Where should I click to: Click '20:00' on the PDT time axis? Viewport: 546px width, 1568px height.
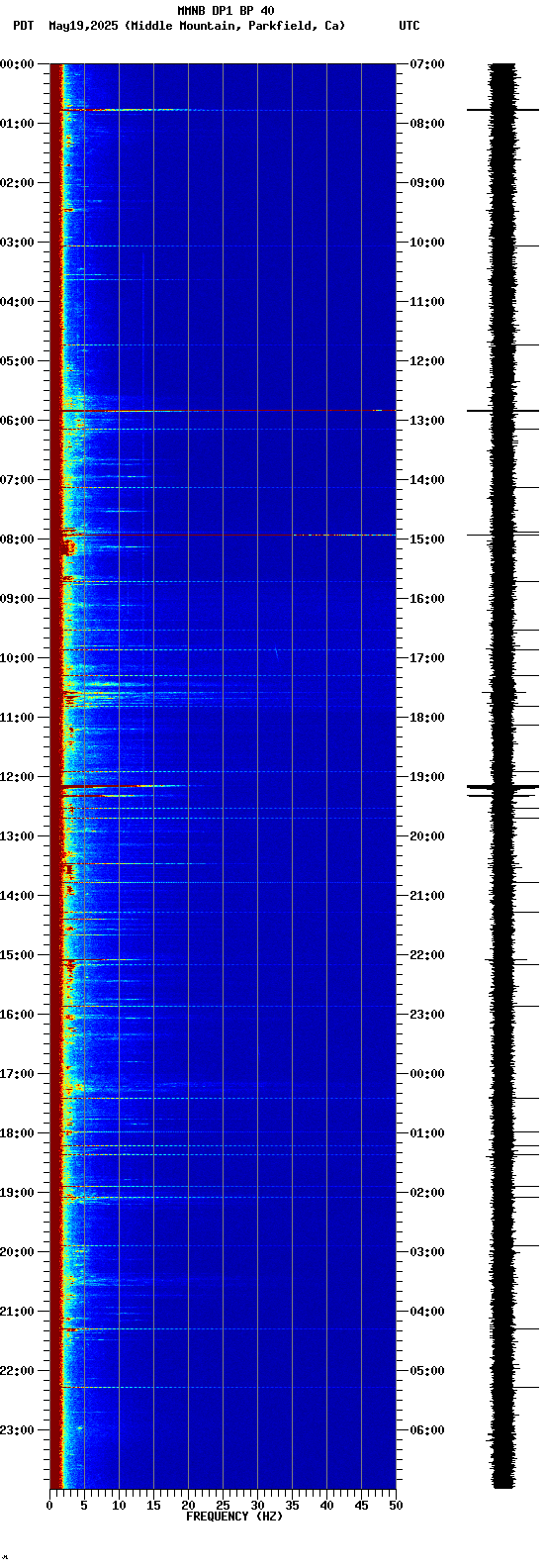pyautogui.click(x=17, y=1252)
